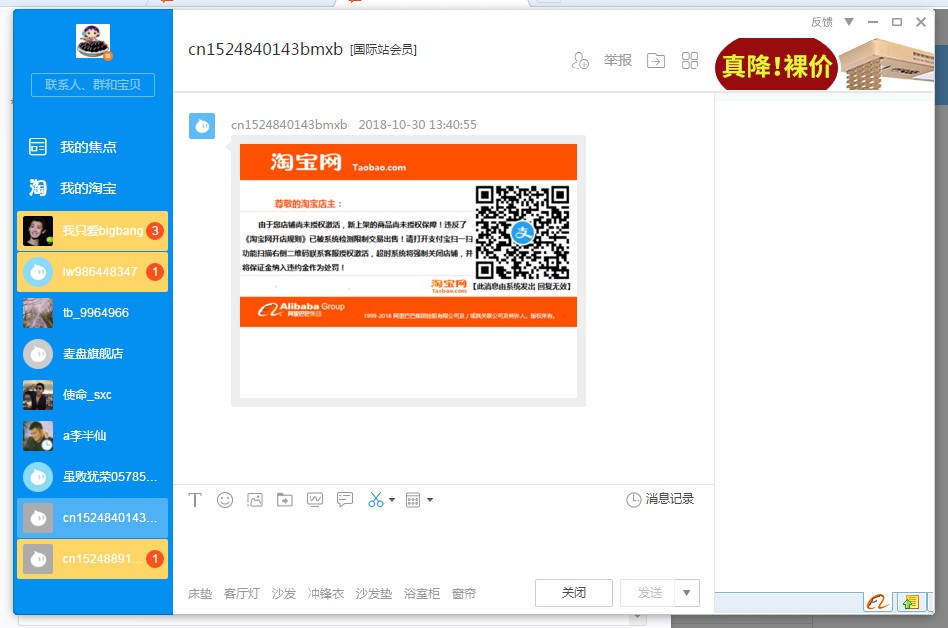Click the search box 联系人、群和宝贝
The width and height of the screenshot is (948, 628).
click(93, 85)
